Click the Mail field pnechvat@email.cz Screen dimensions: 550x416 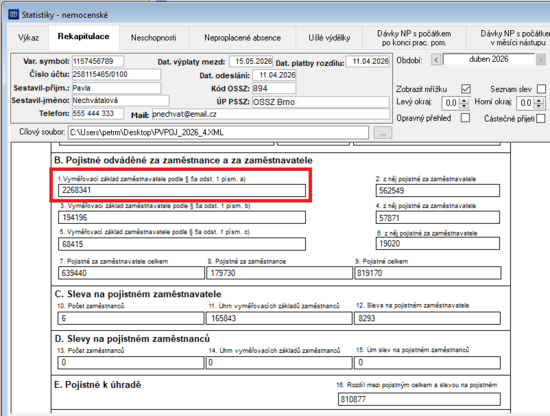click(x=270, y=114)
